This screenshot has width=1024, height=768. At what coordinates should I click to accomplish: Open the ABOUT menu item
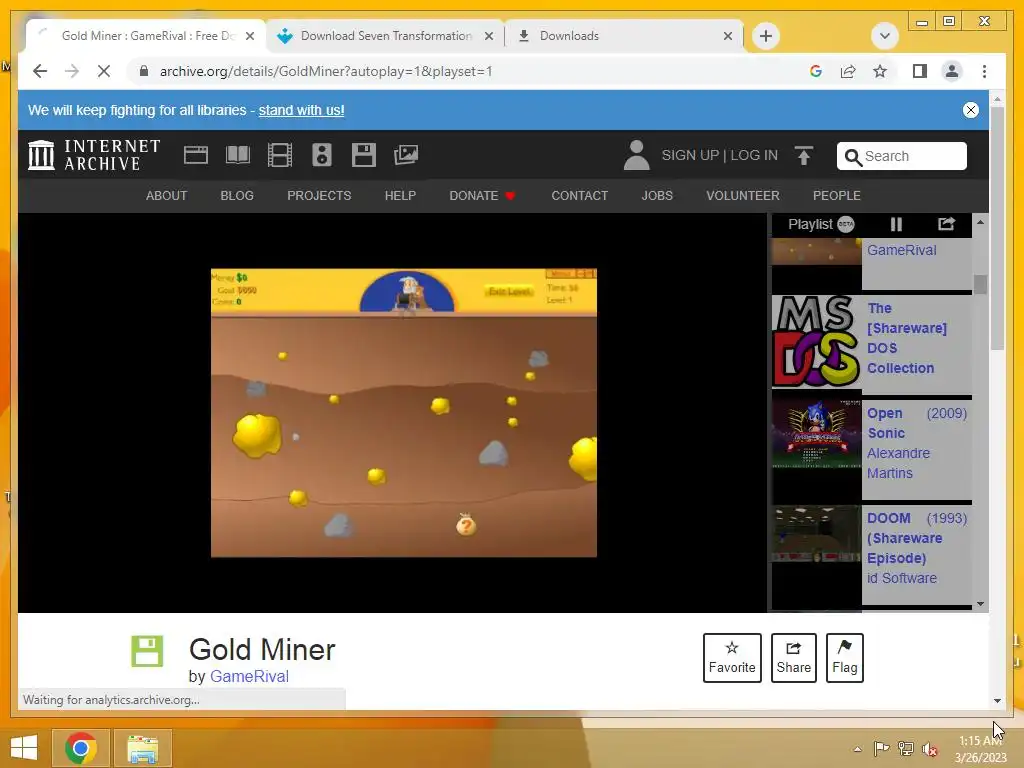167,196
